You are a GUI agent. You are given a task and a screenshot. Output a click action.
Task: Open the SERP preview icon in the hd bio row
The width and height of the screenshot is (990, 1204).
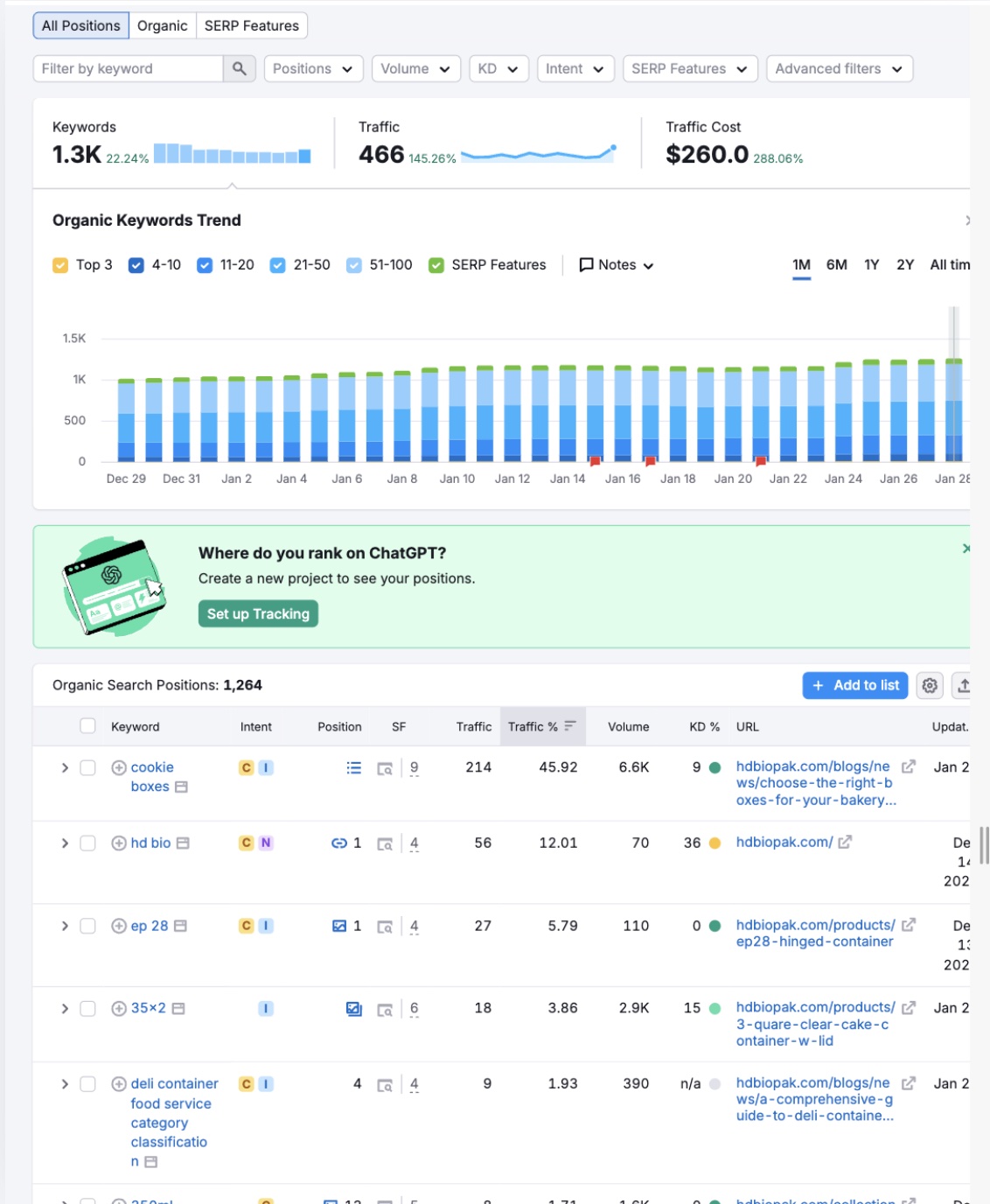tap(383, 843)
